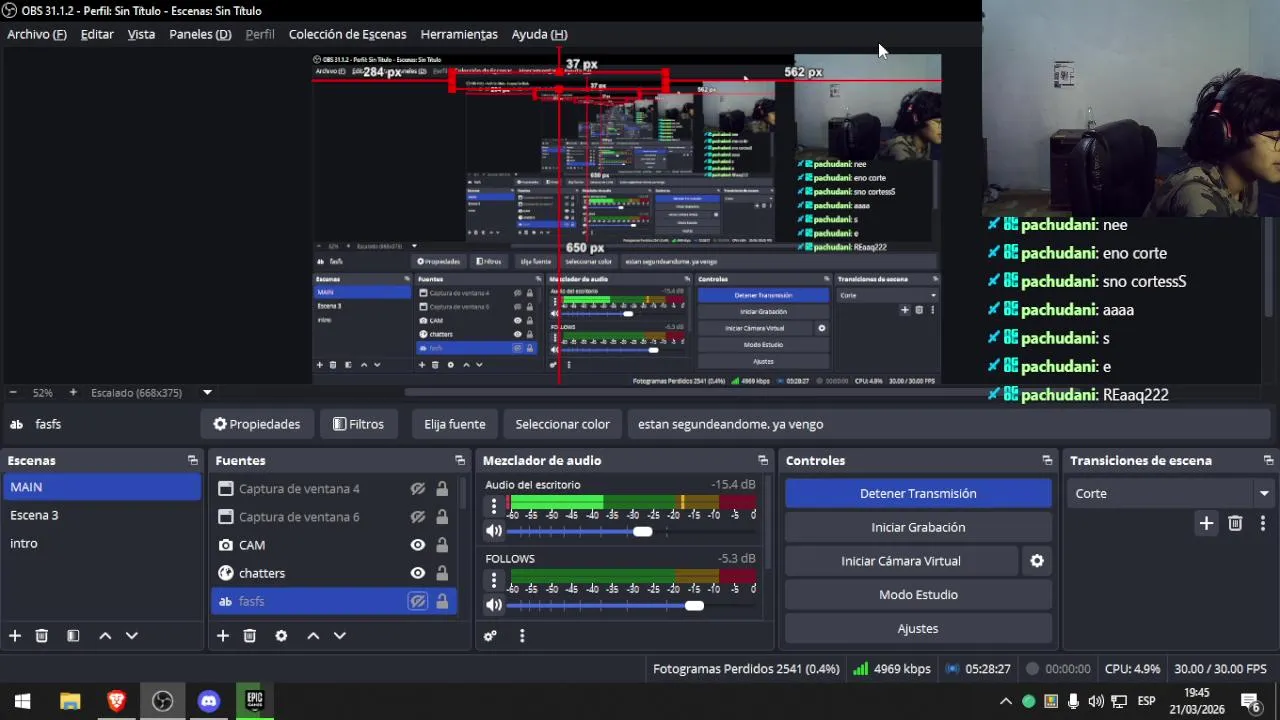Open transition properties three dots
The image size is (1280, 720).
1263,523
